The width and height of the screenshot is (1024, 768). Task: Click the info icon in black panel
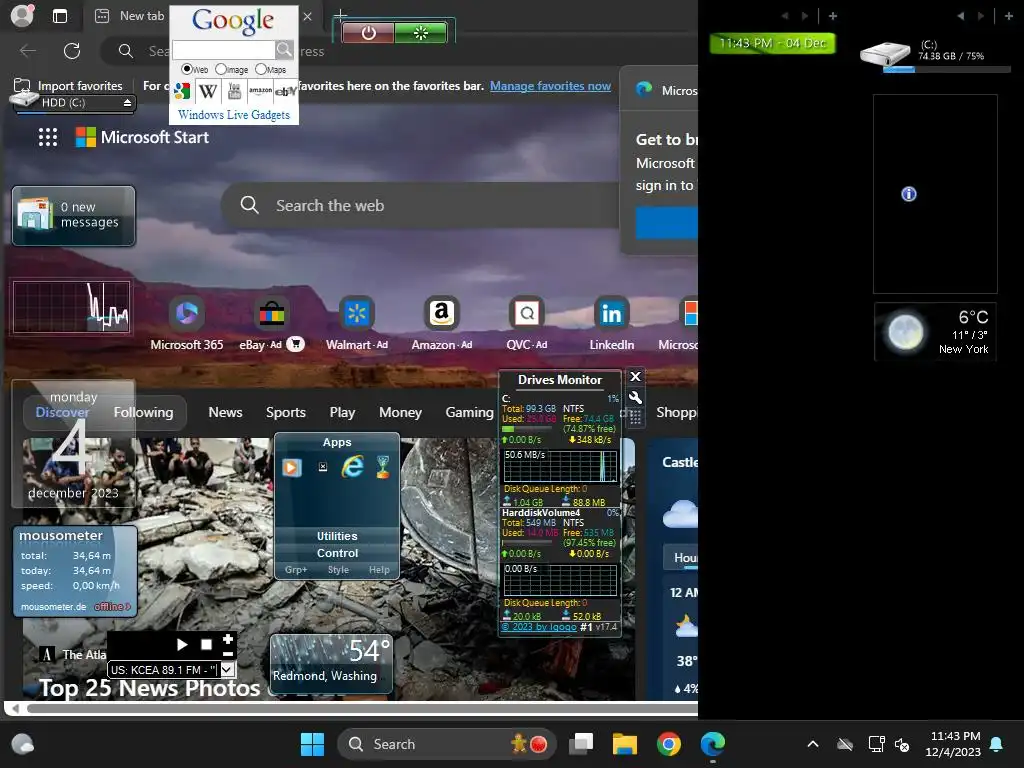coord(908,194)
